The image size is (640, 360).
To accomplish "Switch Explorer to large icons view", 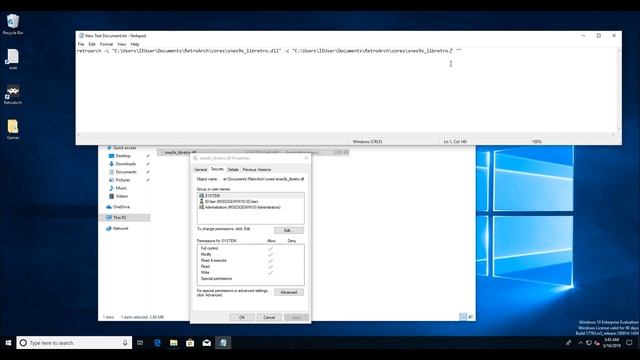I will click(x=471, y=317).
